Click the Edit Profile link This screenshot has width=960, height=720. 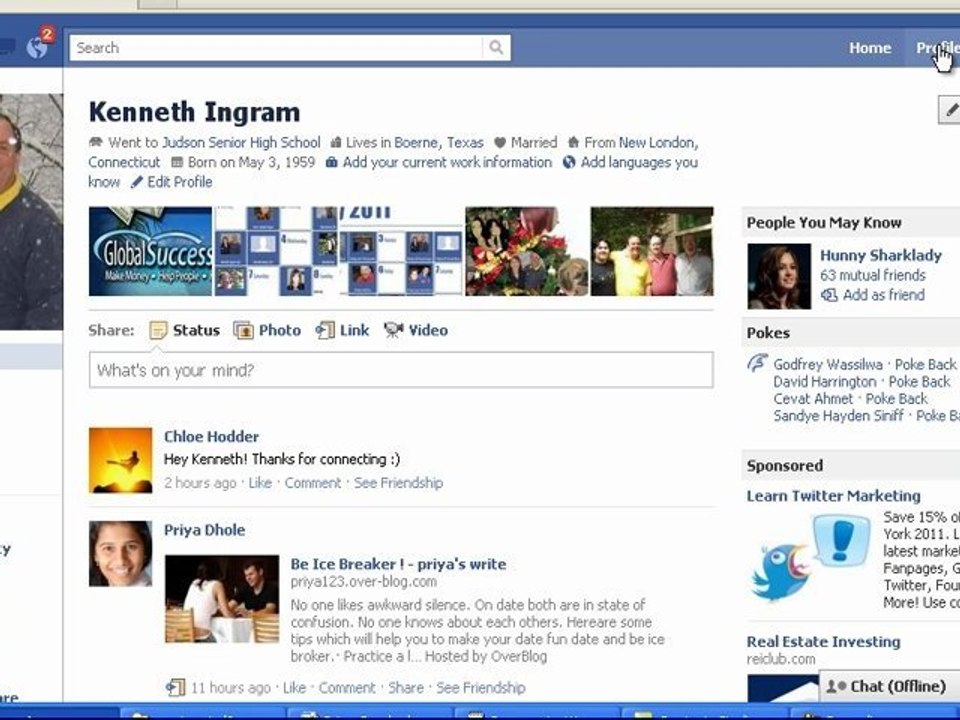click(x=179, y=182)
